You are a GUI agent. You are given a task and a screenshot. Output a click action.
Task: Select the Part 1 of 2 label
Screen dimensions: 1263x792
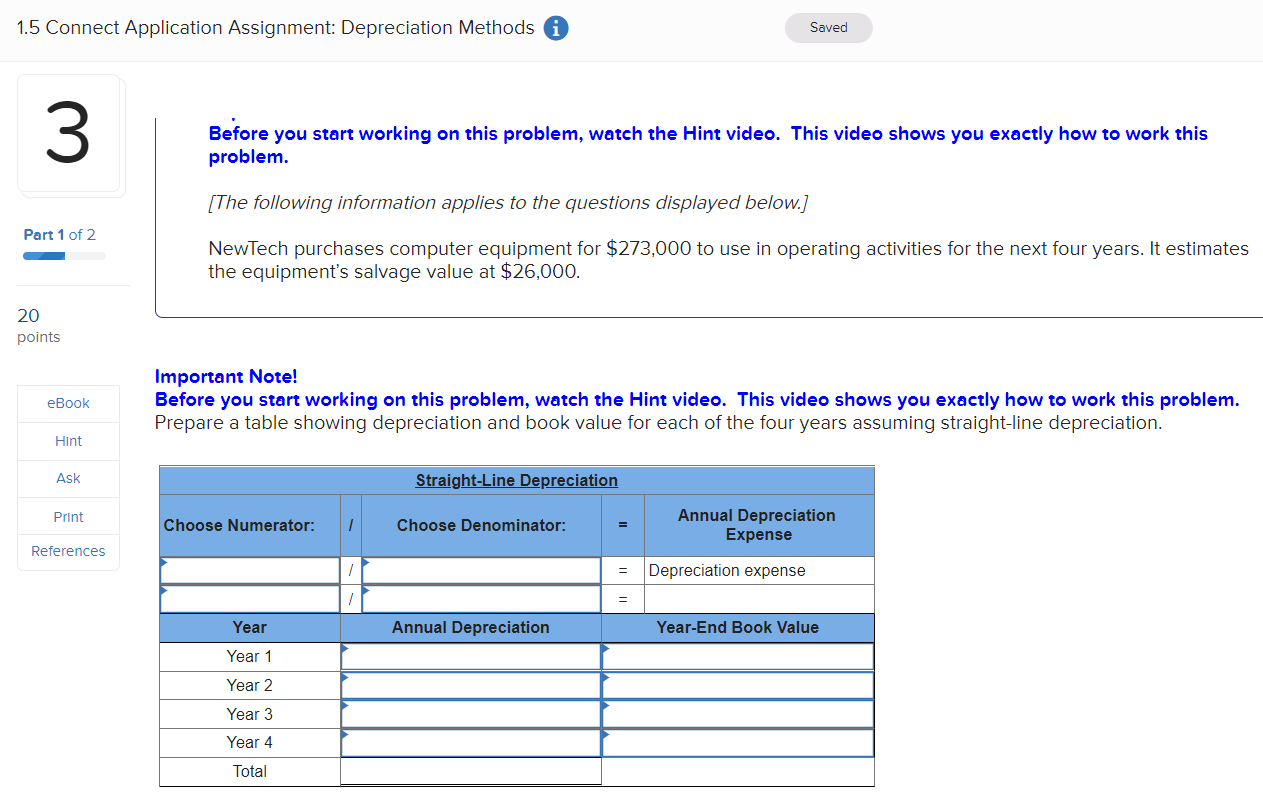[59, 234]
